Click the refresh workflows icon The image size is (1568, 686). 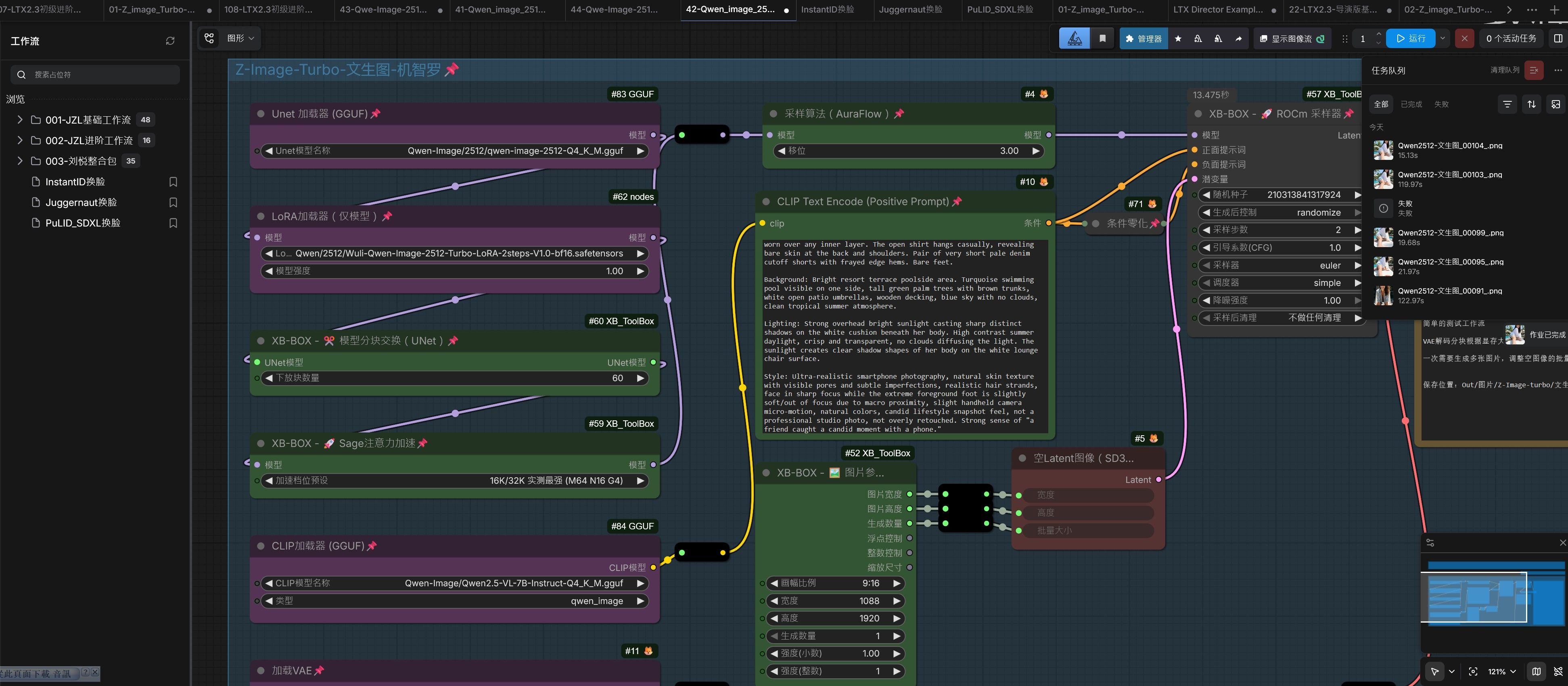point(170,41)
